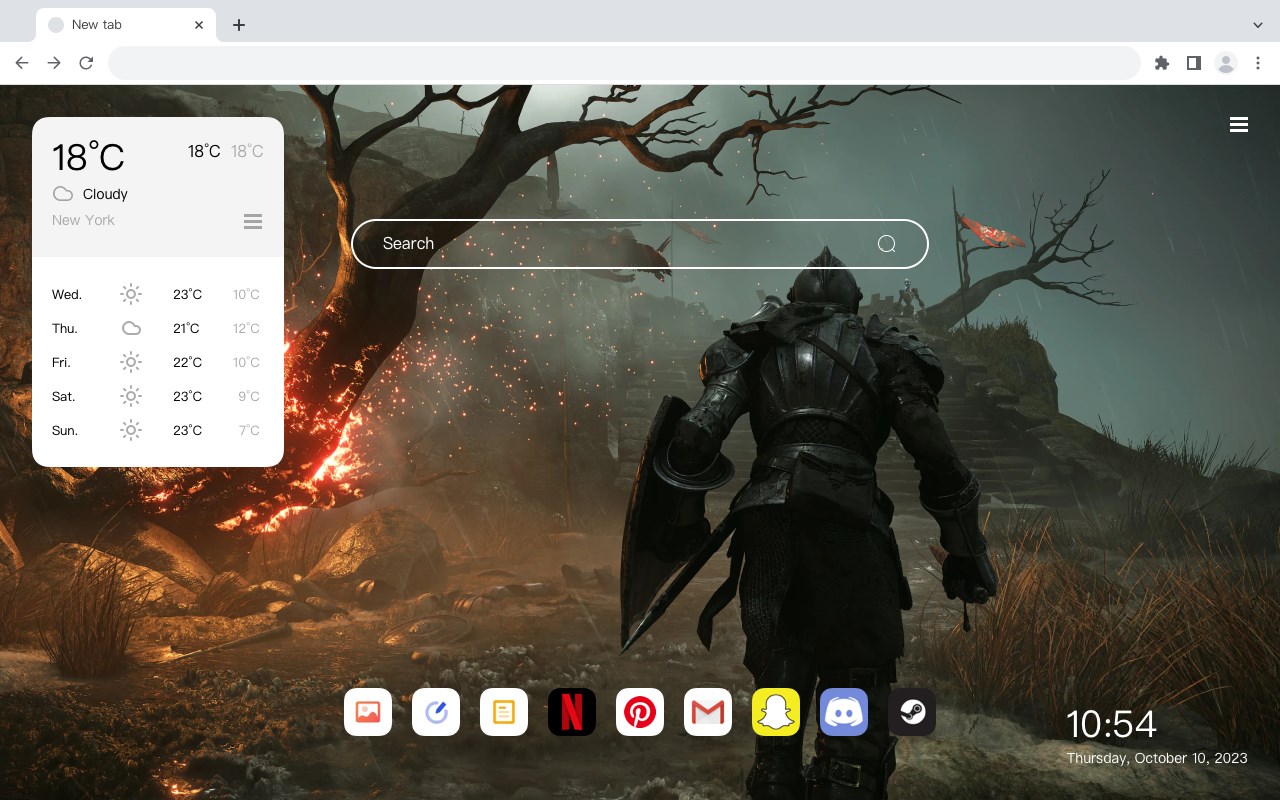Click the sunny icon for Sun.
1280x800 pixels.
pos(131,430)
